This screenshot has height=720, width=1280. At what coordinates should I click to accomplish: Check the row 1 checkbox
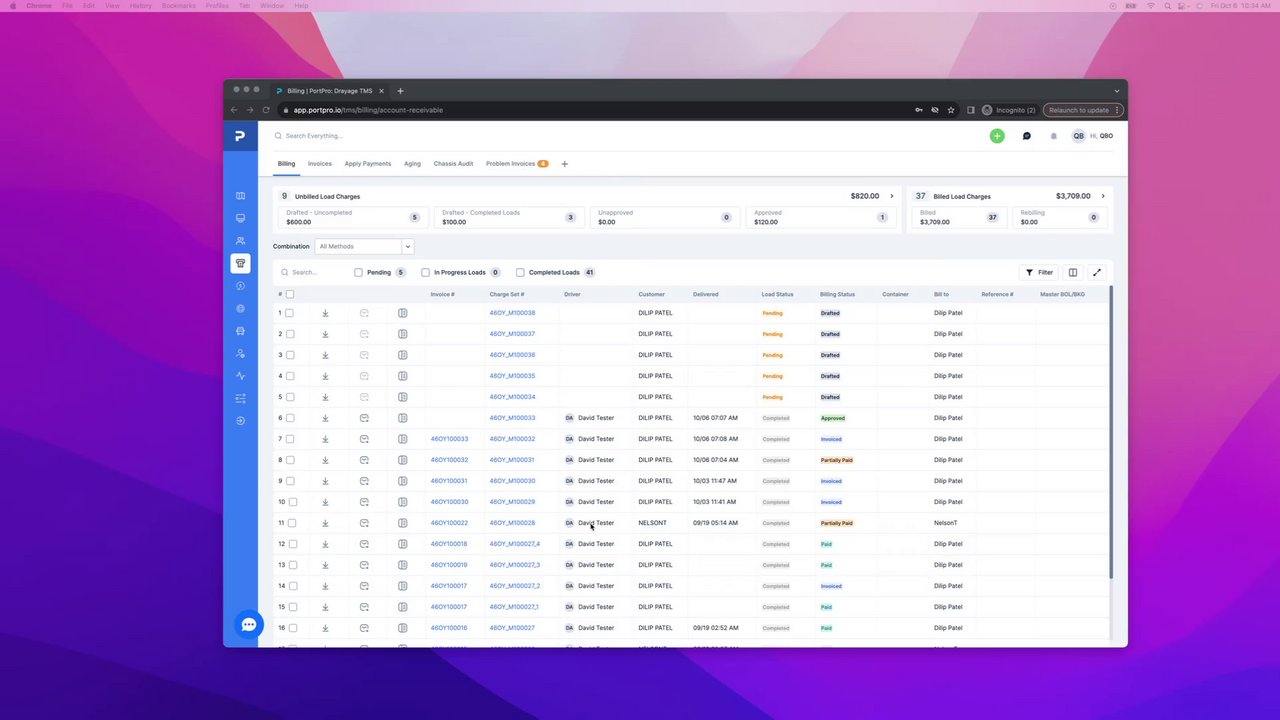pos(290,313)
